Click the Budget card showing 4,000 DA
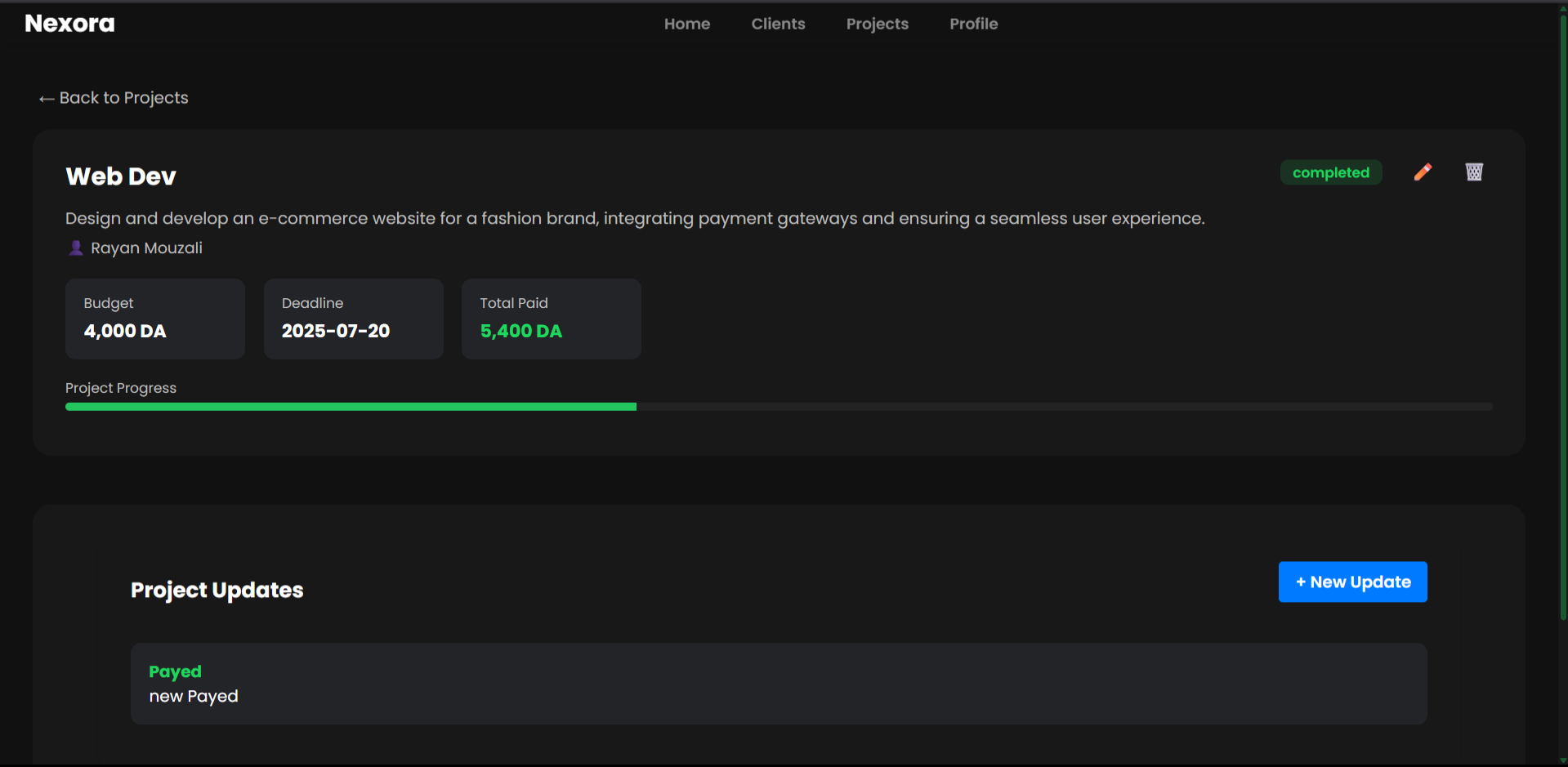 [x=154, y=319]
